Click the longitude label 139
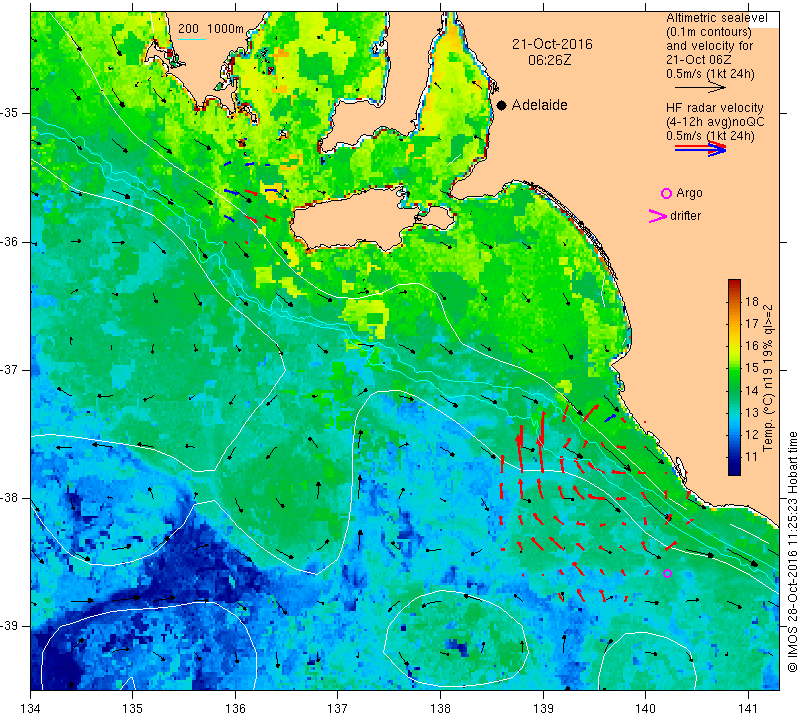 pos(543,708)
